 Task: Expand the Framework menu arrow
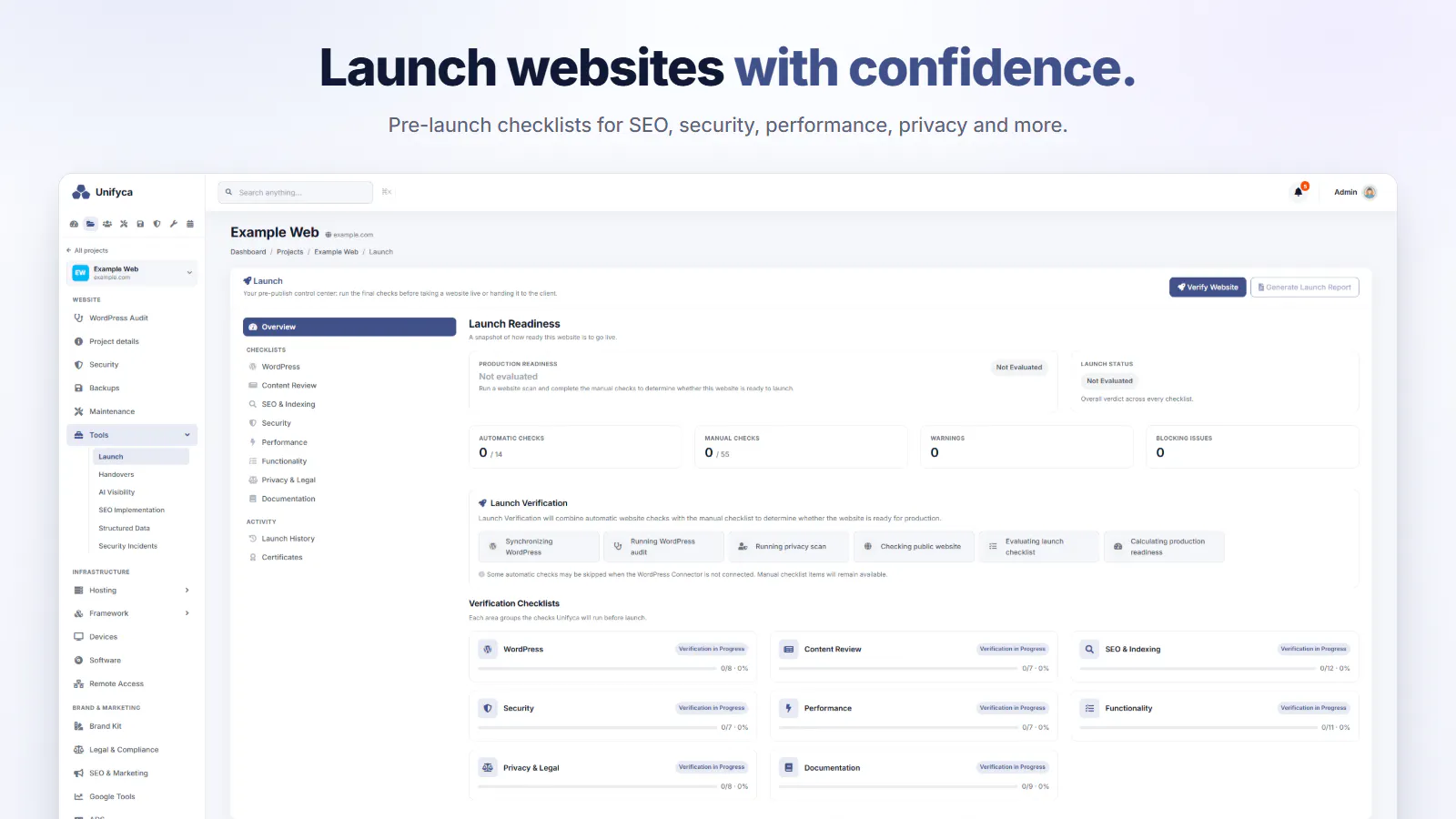(187, 613)
